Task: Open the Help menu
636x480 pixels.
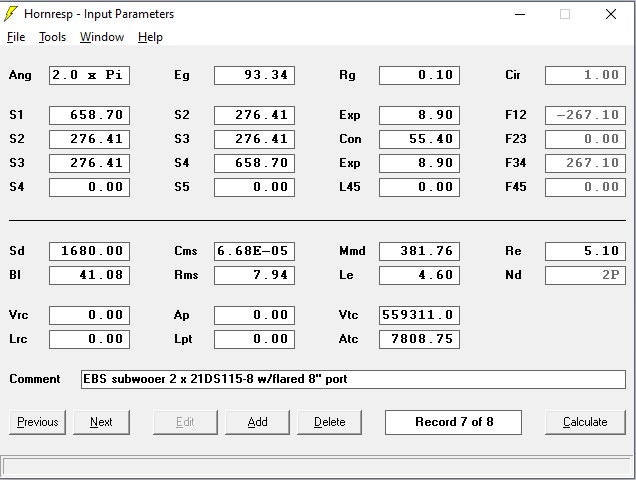Action: [x=150, y=37]
